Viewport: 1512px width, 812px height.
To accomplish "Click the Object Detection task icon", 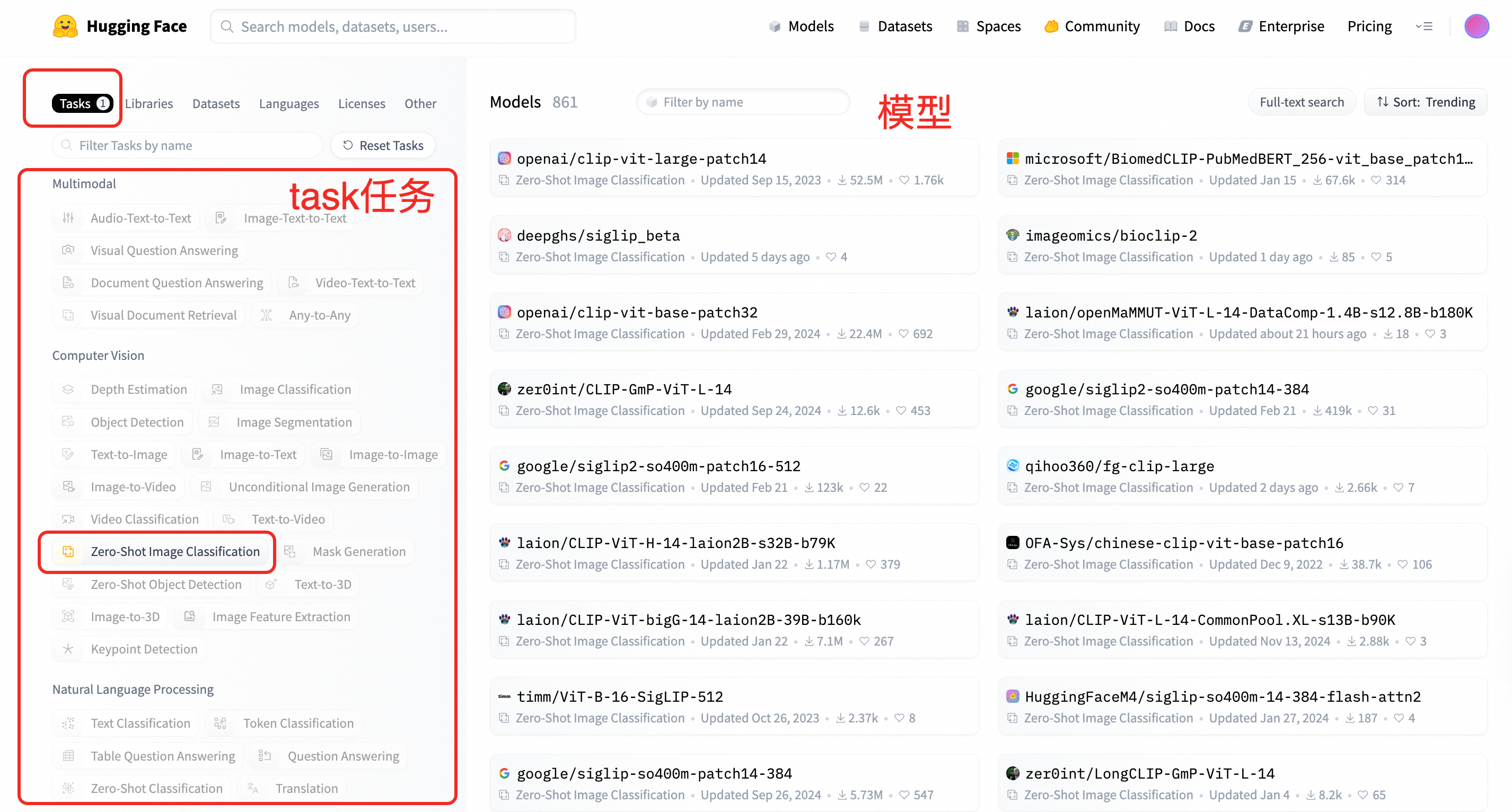I will 69,422.
